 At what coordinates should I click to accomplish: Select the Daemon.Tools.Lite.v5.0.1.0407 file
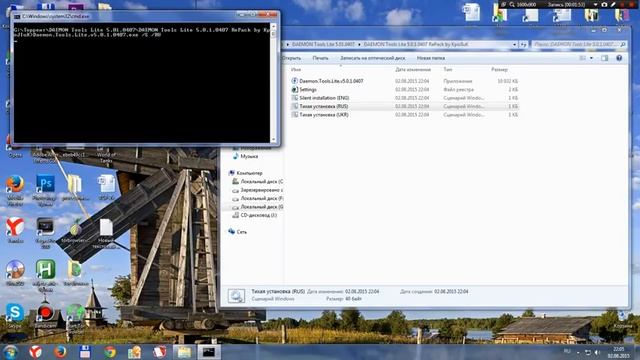(x=331, y=81)
